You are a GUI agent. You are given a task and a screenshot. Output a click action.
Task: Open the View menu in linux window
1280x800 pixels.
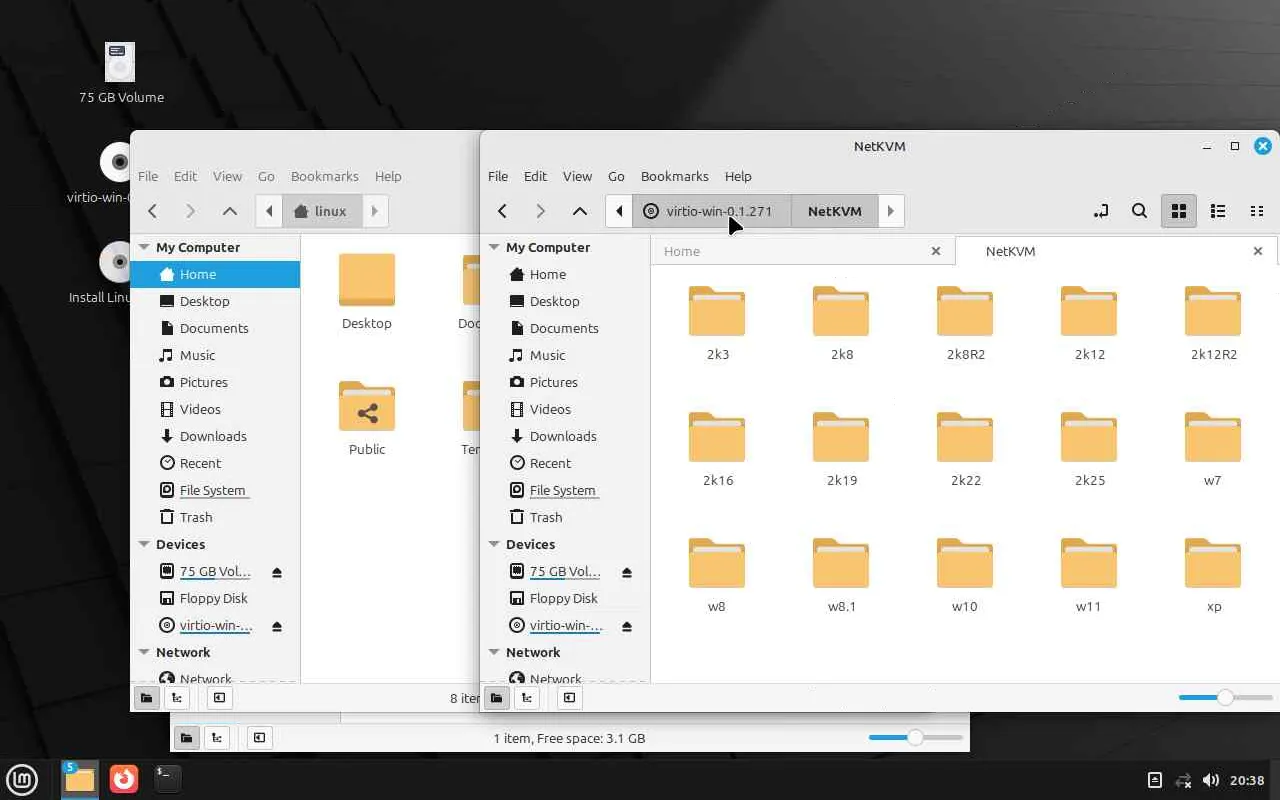click(x=227, y=176)
